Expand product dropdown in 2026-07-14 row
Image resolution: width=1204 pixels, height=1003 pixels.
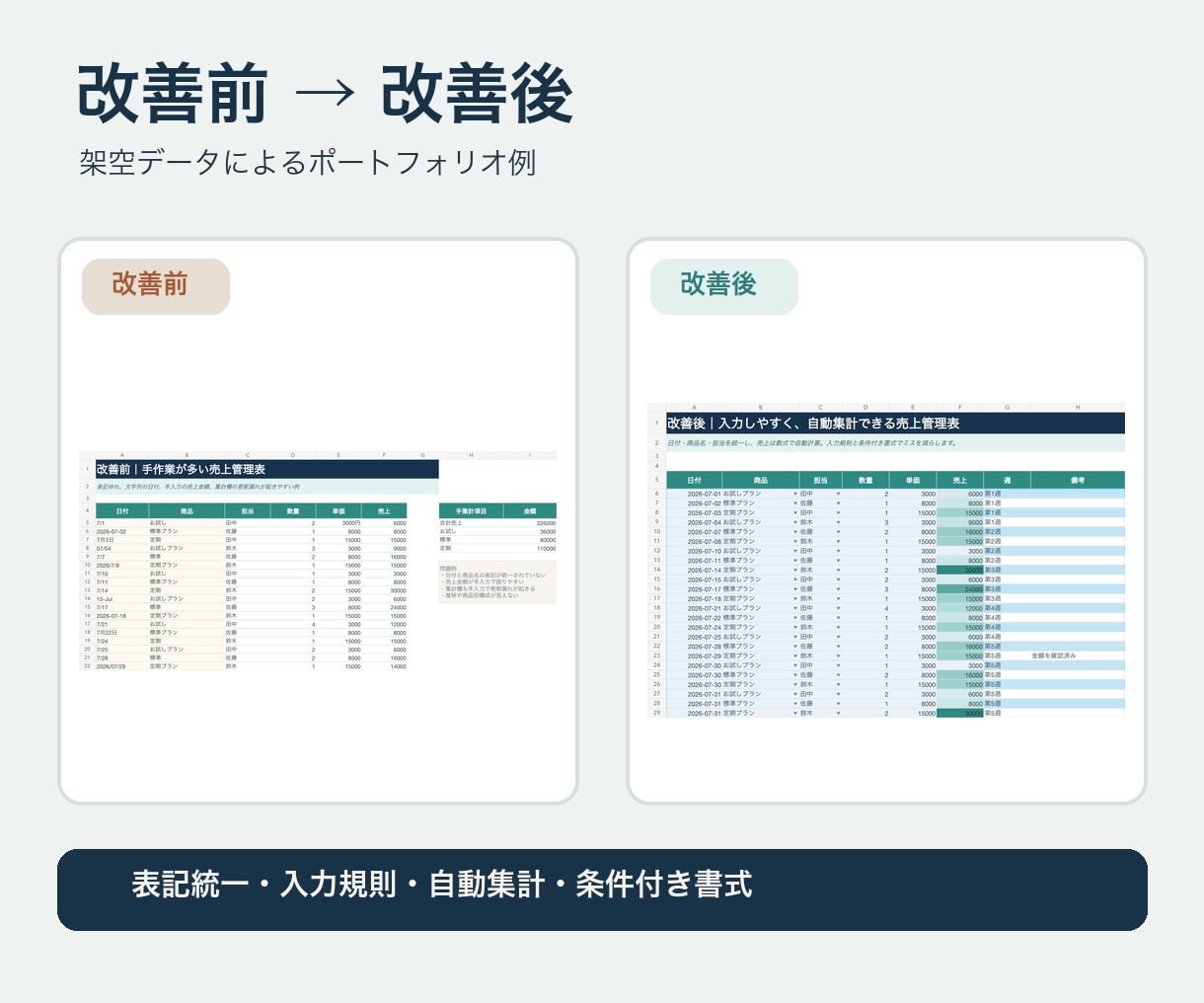[x=795, y=570]
